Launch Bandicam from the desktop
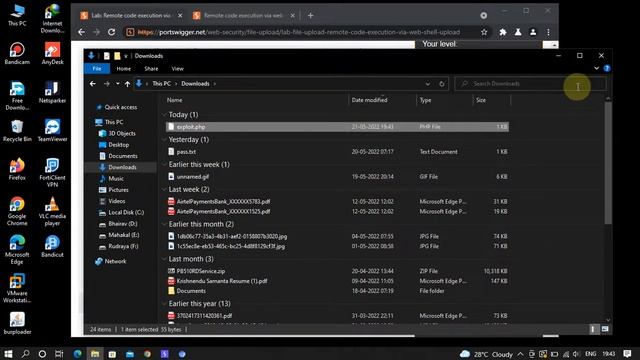This screenshot has width=640, height=360. pyautogui.click(x=17, y=53)
